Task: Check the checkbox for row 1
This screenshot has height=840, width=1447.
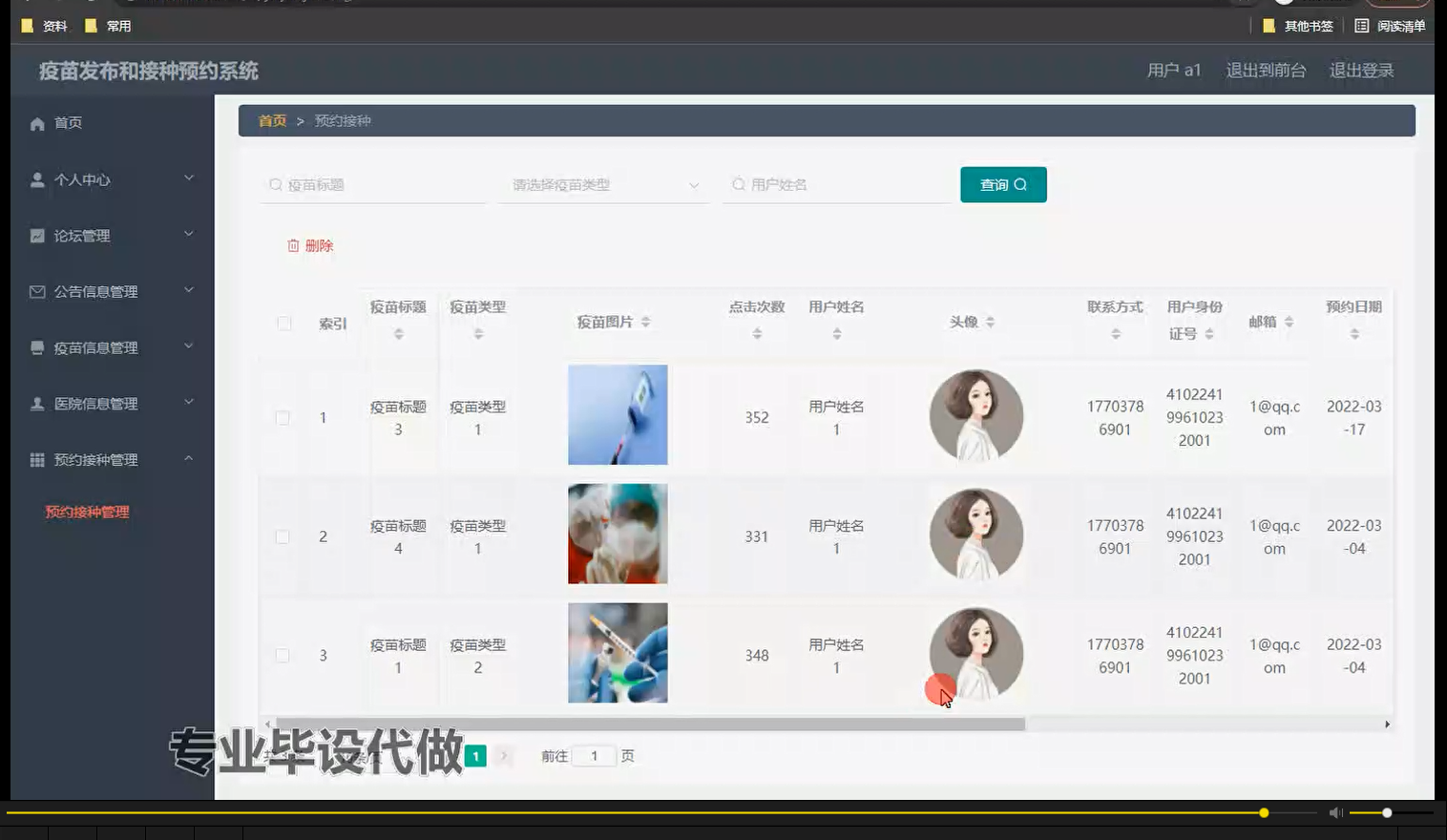Action: pyautogui.click(x=283, y=417)
